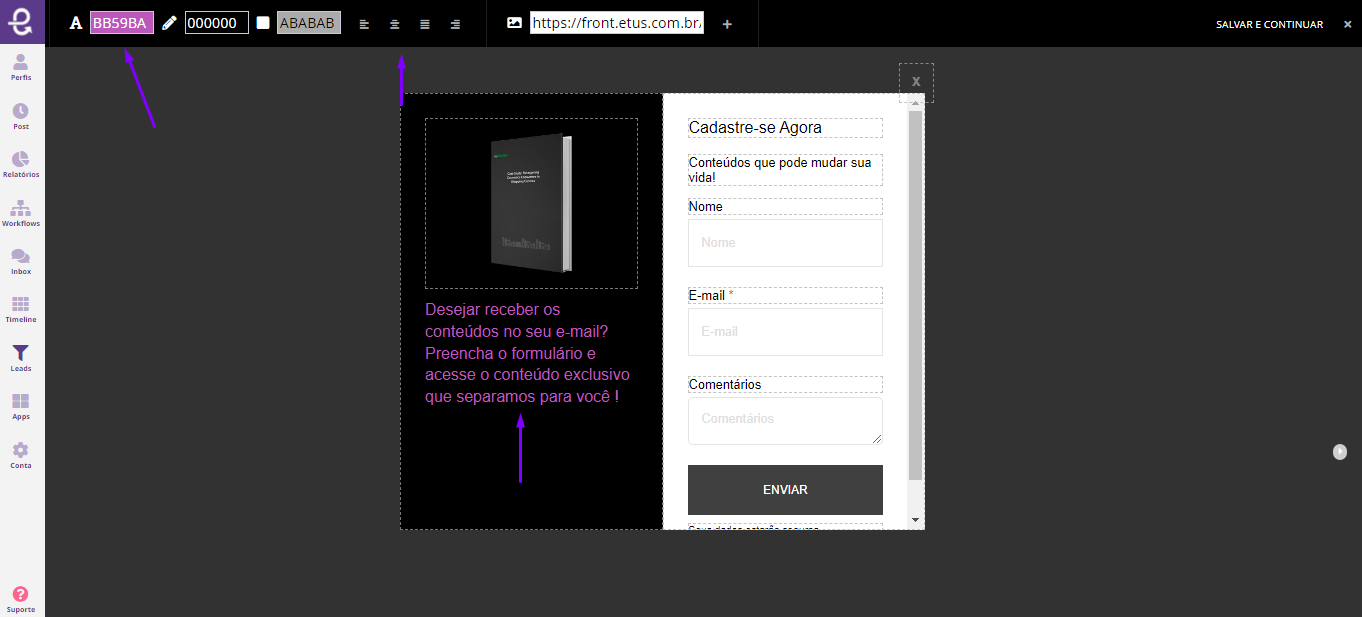The image size is (1362, 617).
Task: Click the BB59BA text color field
Action: click(x=122, y=23)
